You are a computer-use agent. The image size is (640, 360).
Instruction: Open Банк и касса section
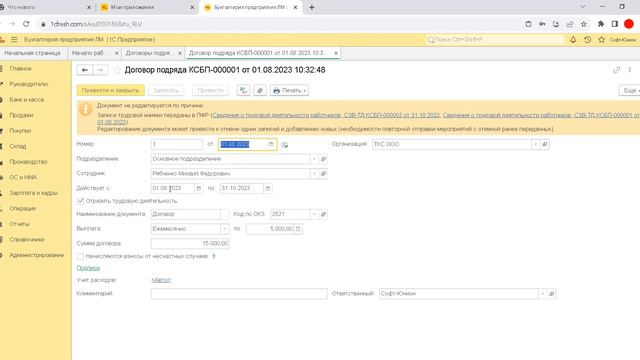pos(27,100)
